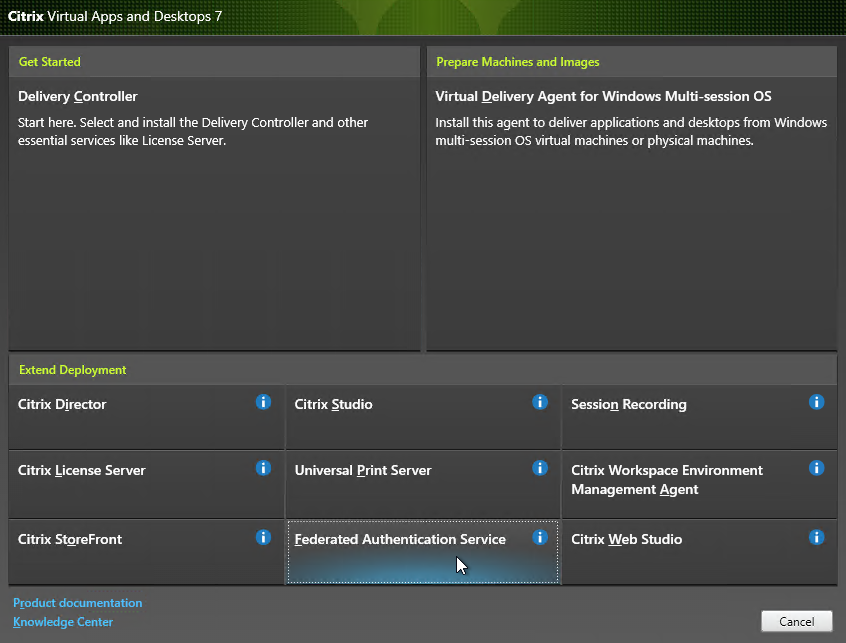Open info icon for Session Recording

pyautogui.click(x=817, y=402)
